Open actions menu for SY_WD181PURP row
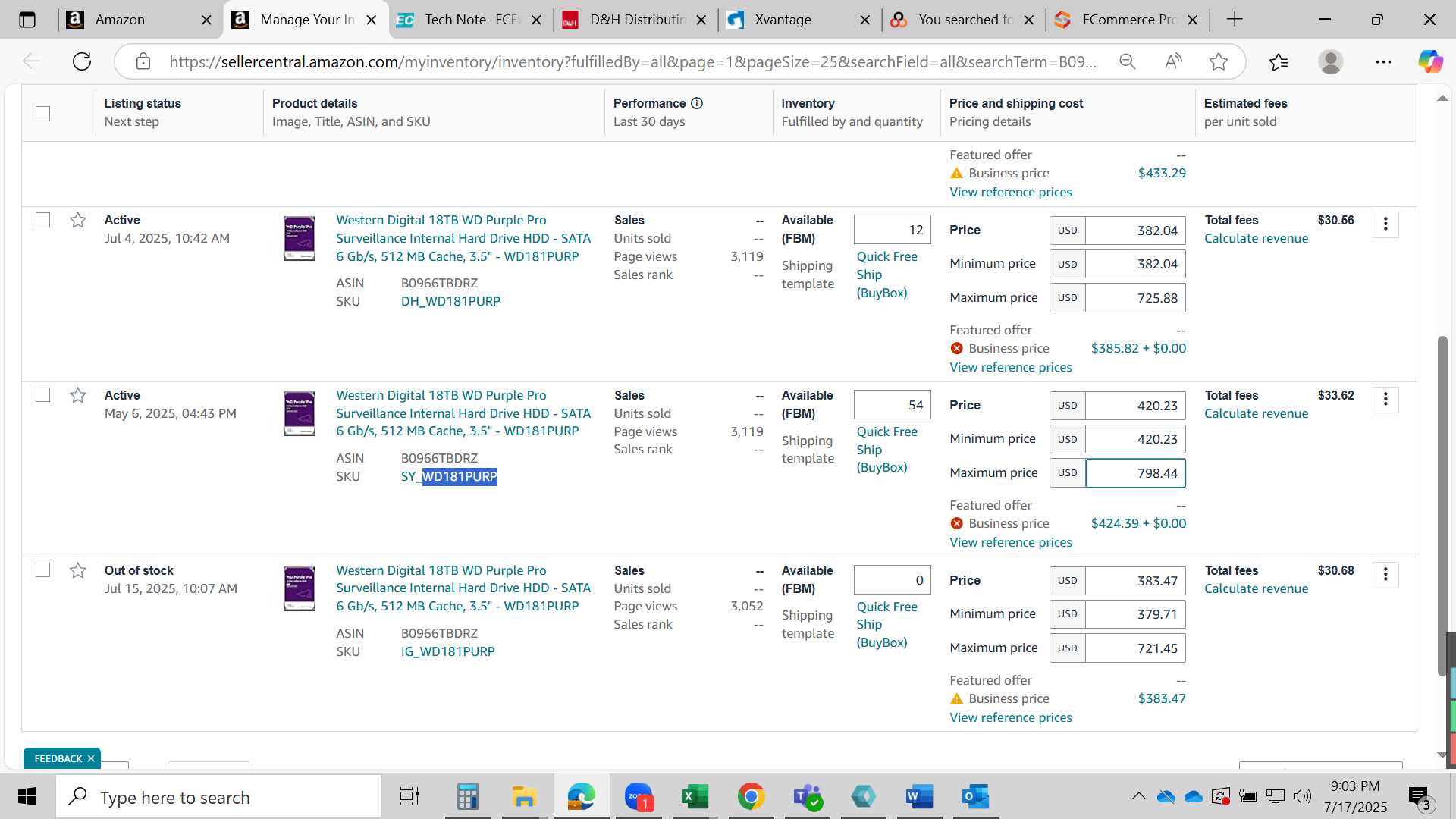The image size is (1456, 819). pos(1385,400)
